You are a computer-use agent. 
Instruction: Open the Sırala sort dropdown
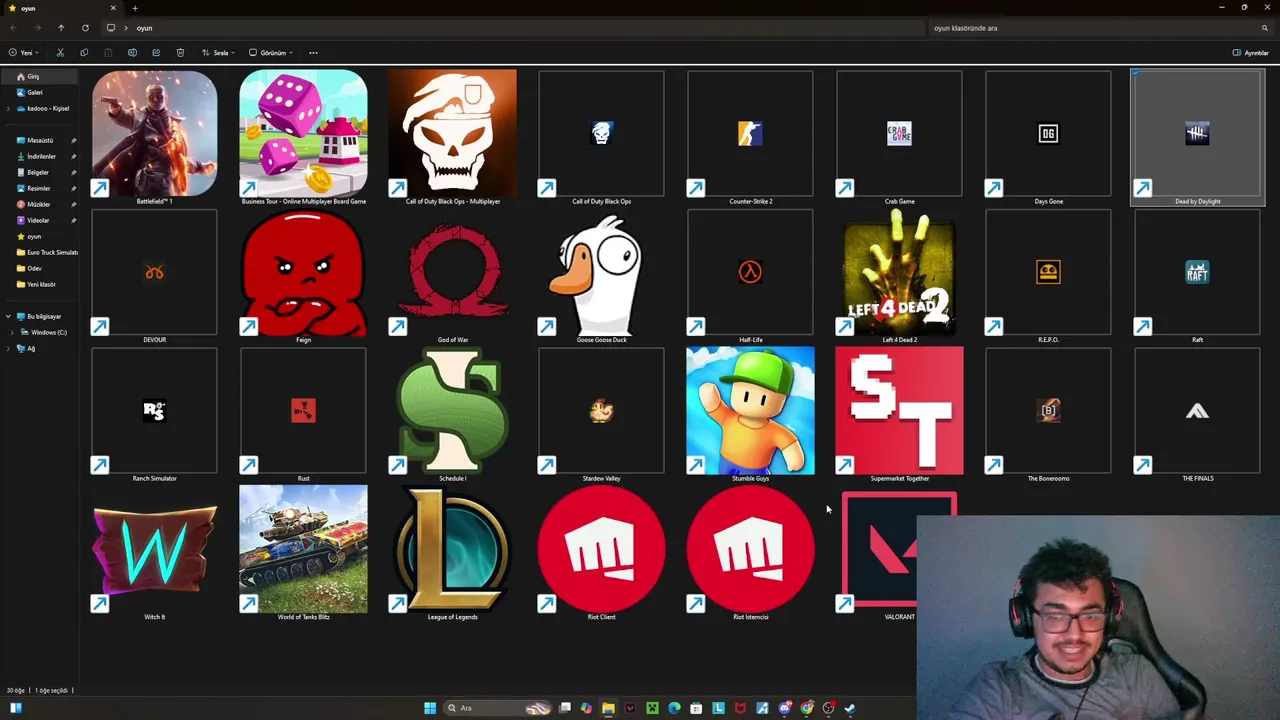(x=218, y=53)
